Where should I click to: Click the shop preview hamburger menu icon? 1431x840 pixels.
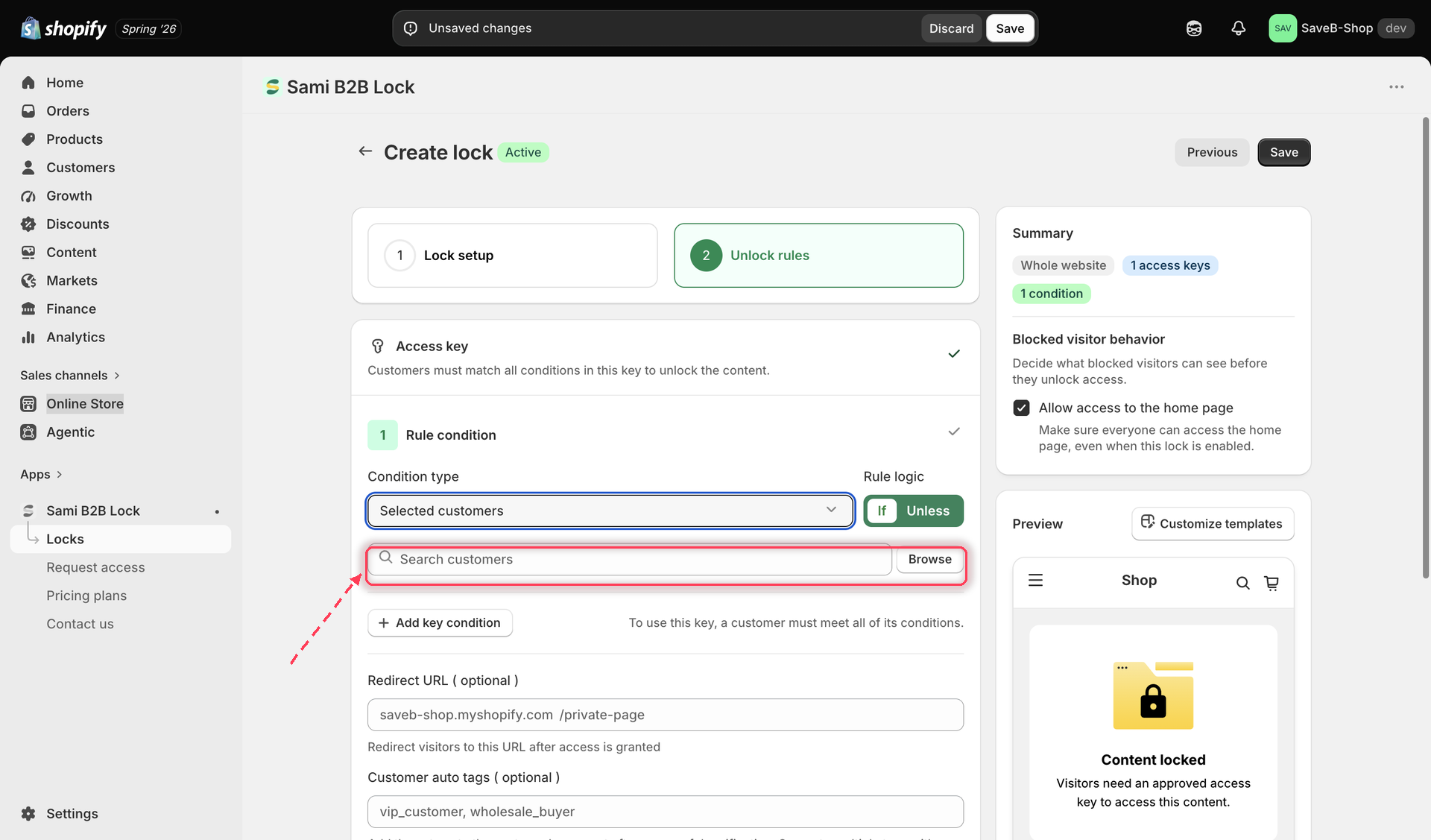1035,580
